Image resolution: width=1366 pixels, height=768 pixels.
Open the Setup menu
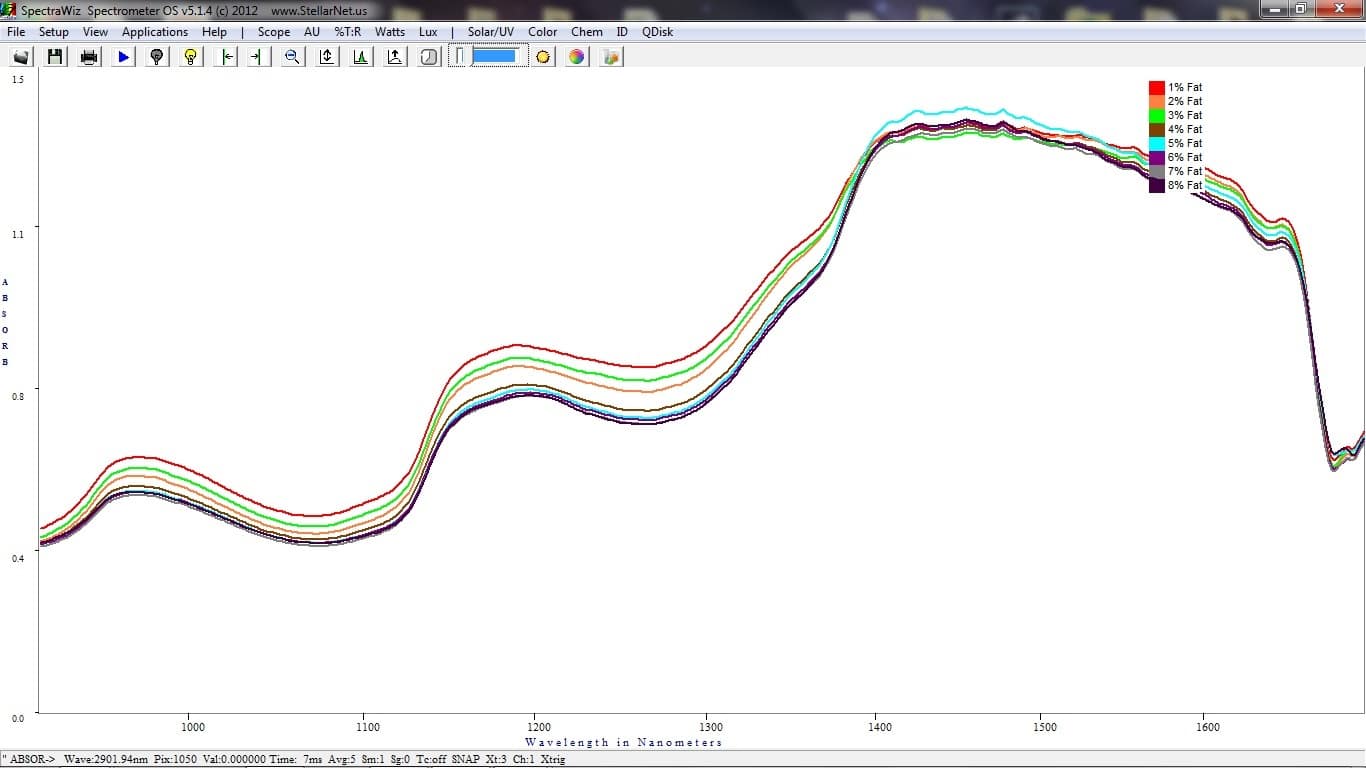click(x=54, y=32)
